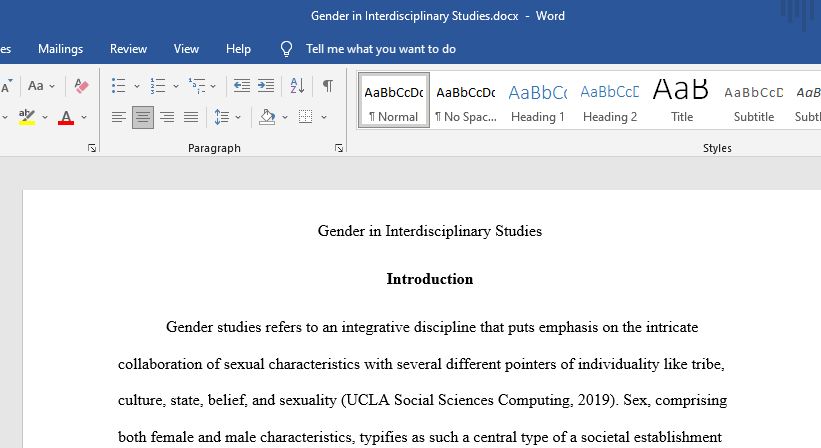Click the Sort A-Z icon
The image size is (821, 448).
coord(297,85)
